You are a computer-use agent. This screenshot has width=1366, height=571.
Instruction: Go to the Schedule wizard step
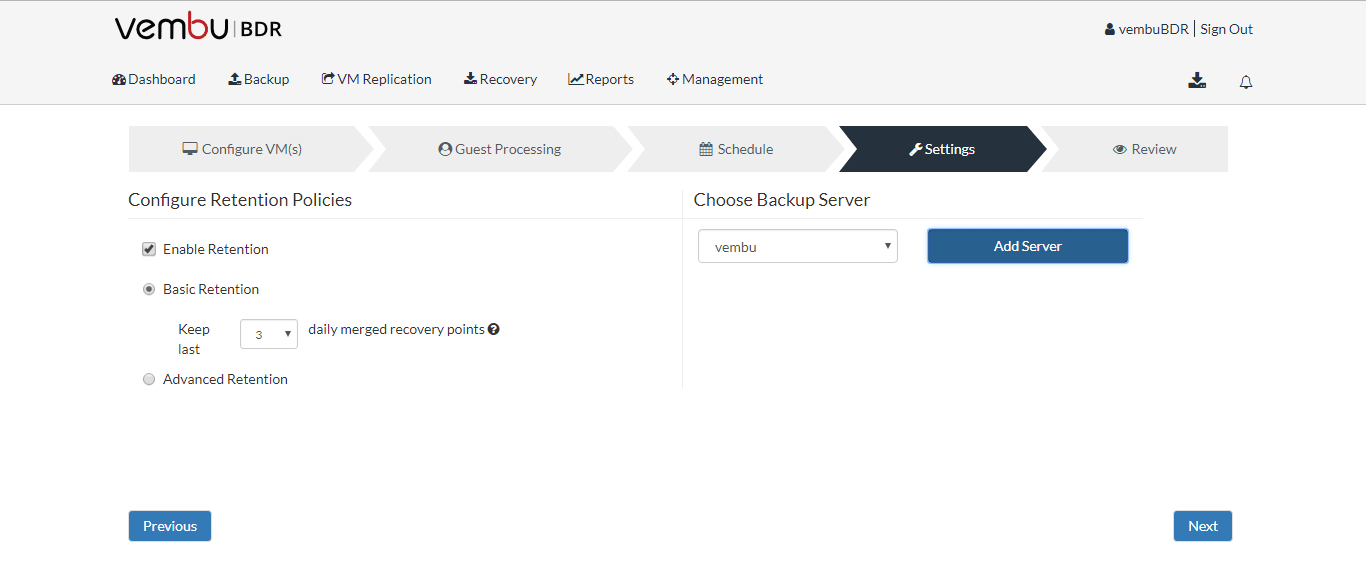736,149
